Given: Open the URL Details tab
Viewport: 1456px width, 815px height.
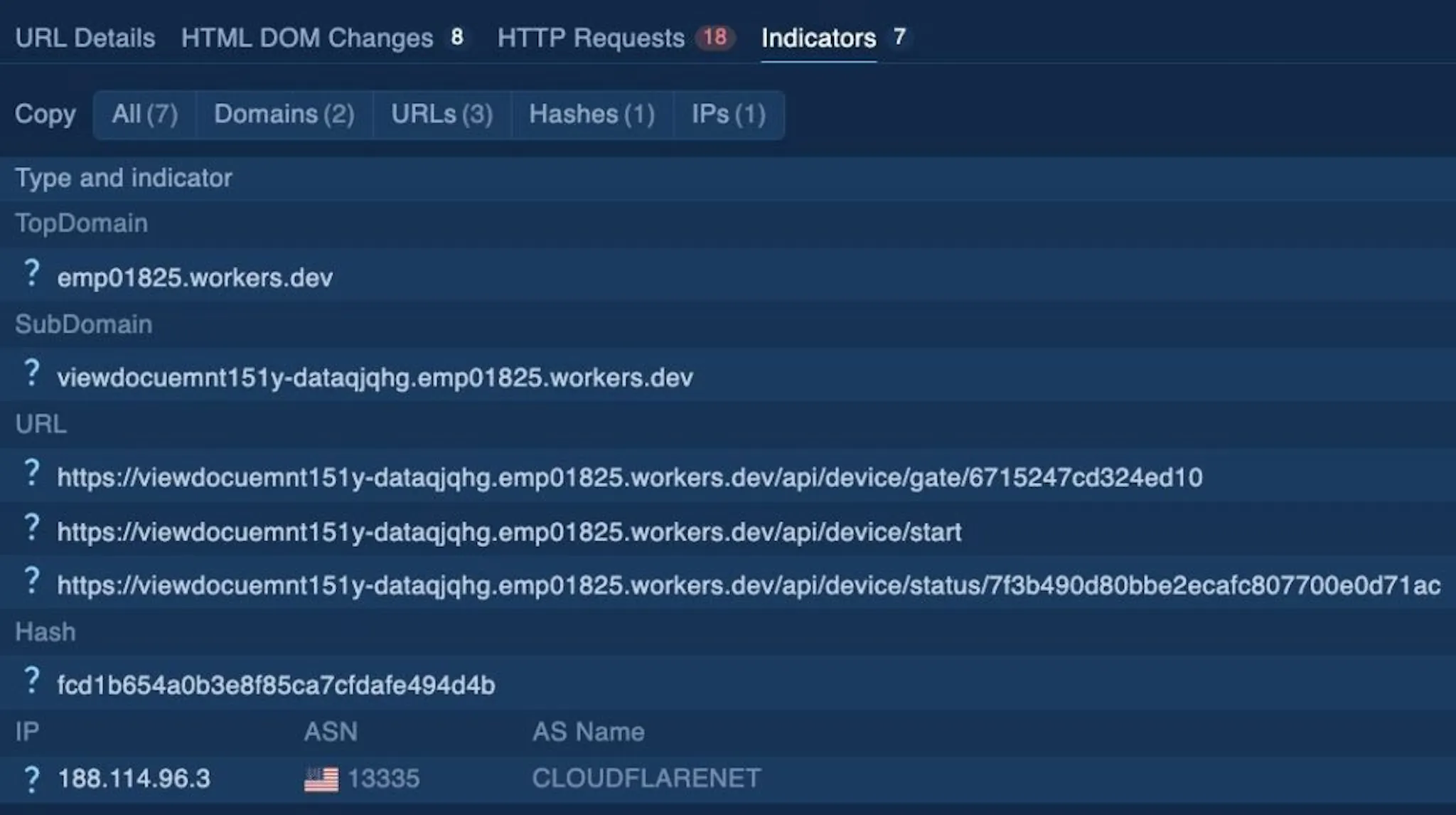Looking at the screenshot, I should 85,38.
